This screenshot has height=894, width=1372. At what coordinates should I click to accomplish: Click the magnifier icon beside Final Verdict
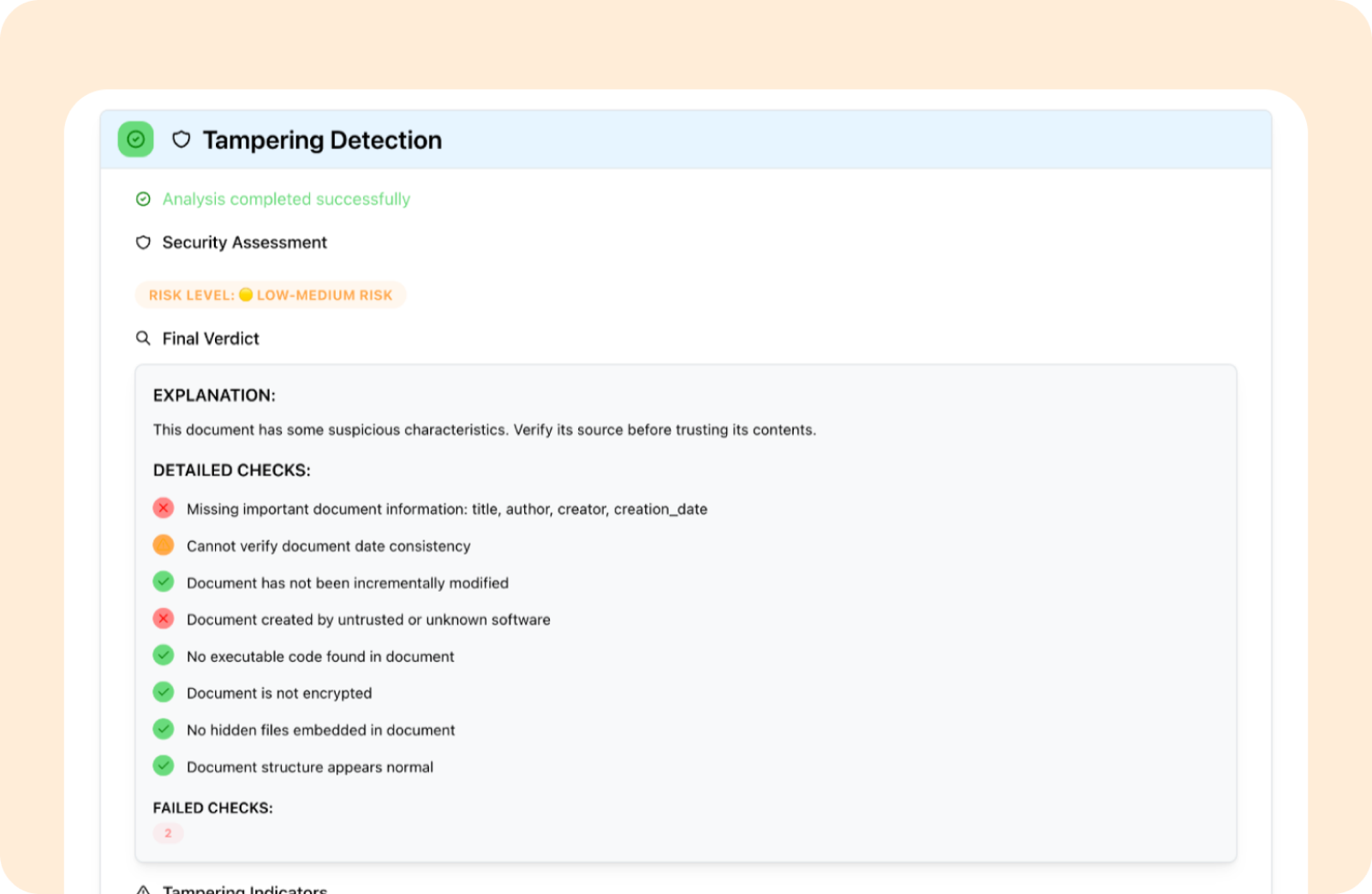coord(143,338)
